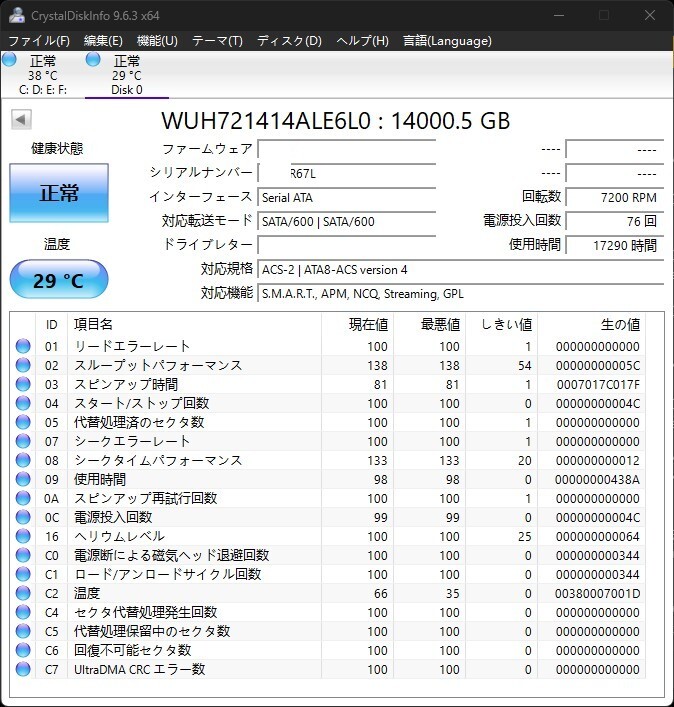The height and width of the screenshot is (707, 674).
Task: Select the UltraDMA CRC エラー数 row name
Action: click(139, 669)
